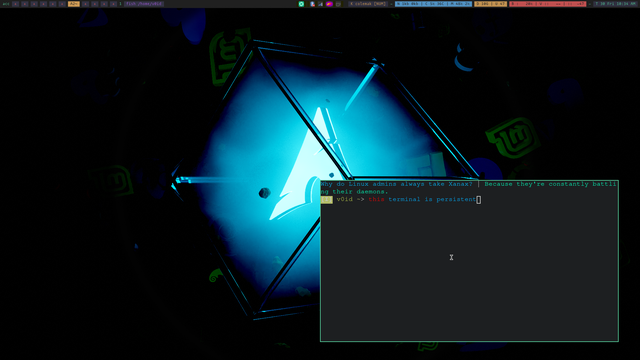Viewport: 640px width, 360px height.
Task: Switch to the first workspace button
Action: click(x=16, y=4)
